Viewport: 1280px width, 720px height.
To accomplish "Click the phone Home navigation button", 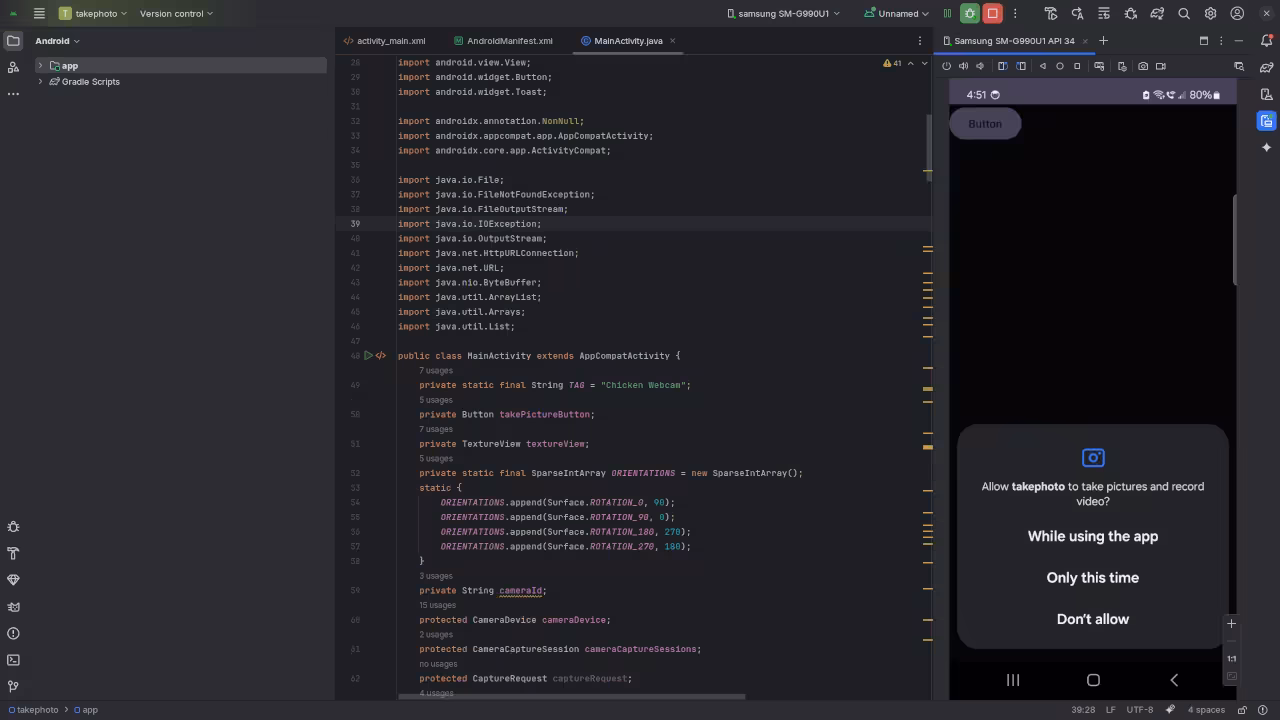I will coord(1093,680).
